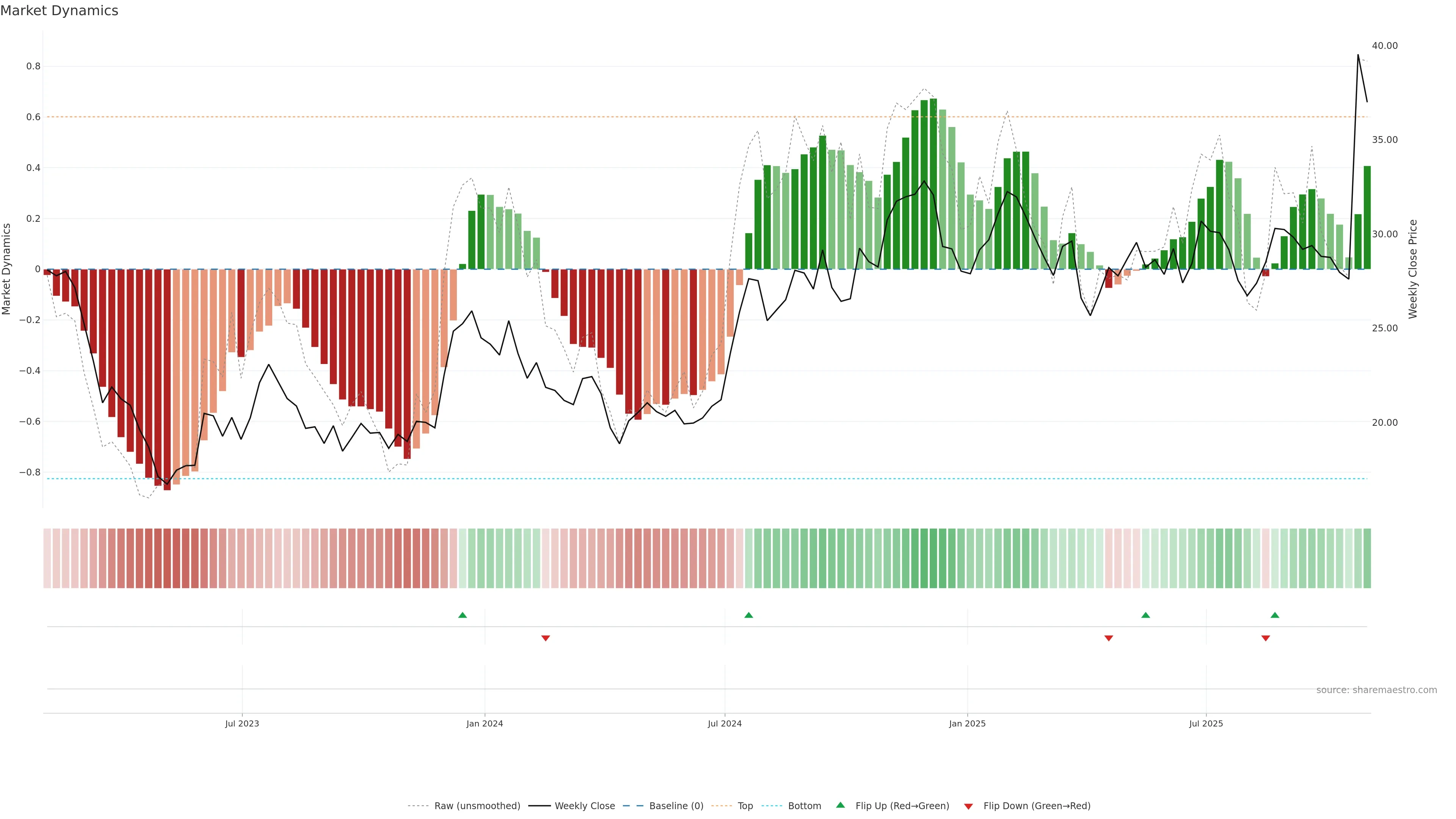Click the green Flip Up triangle legend icon

pos(841,805)
